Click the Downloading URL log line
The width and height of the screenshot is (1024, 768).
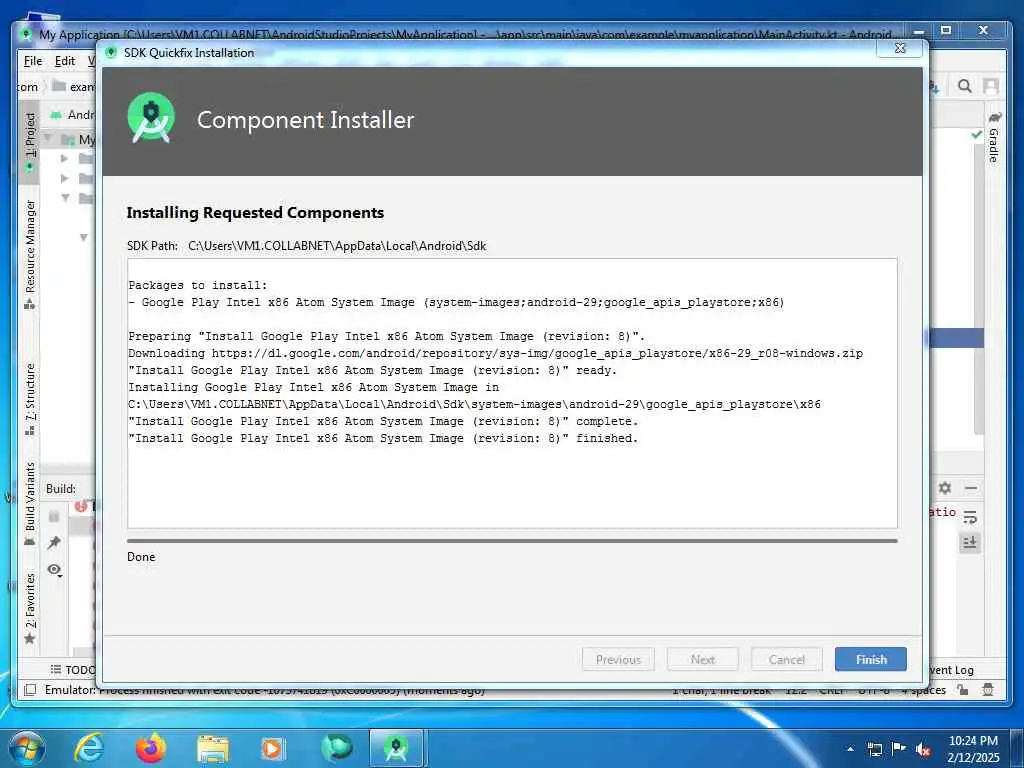[495, 353]
